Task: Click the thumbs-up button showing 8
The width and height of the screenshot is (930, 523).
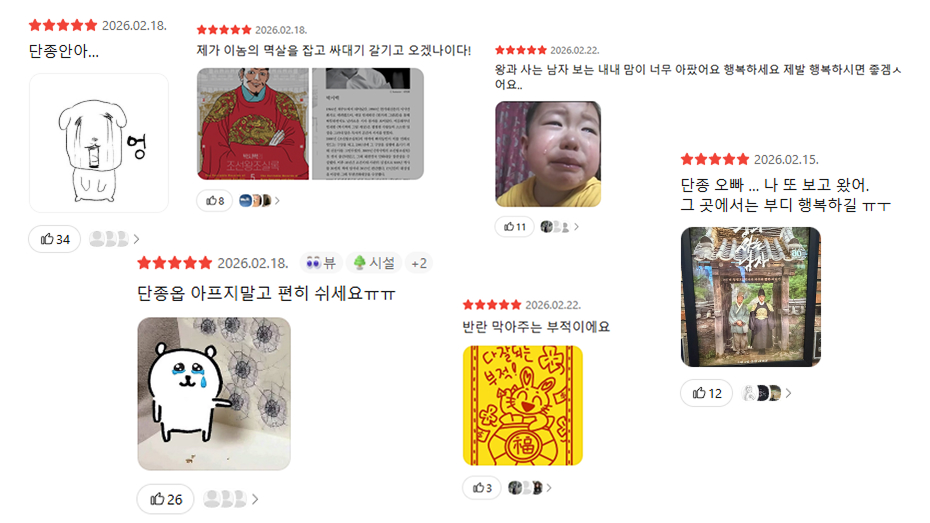Action: click(215, 200)
